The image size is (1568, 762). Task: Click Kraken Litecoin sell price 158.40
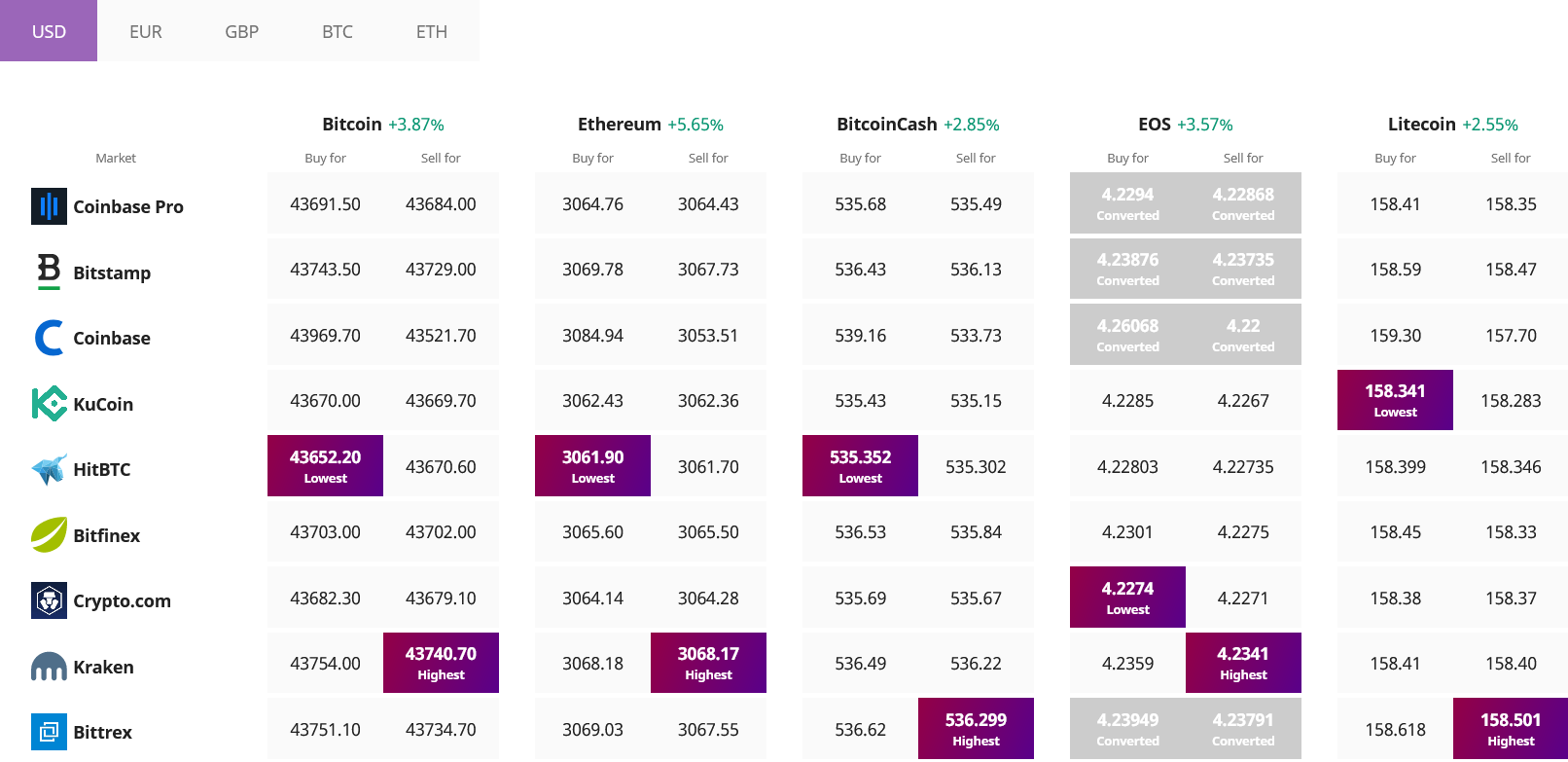tap(1511, 664)
